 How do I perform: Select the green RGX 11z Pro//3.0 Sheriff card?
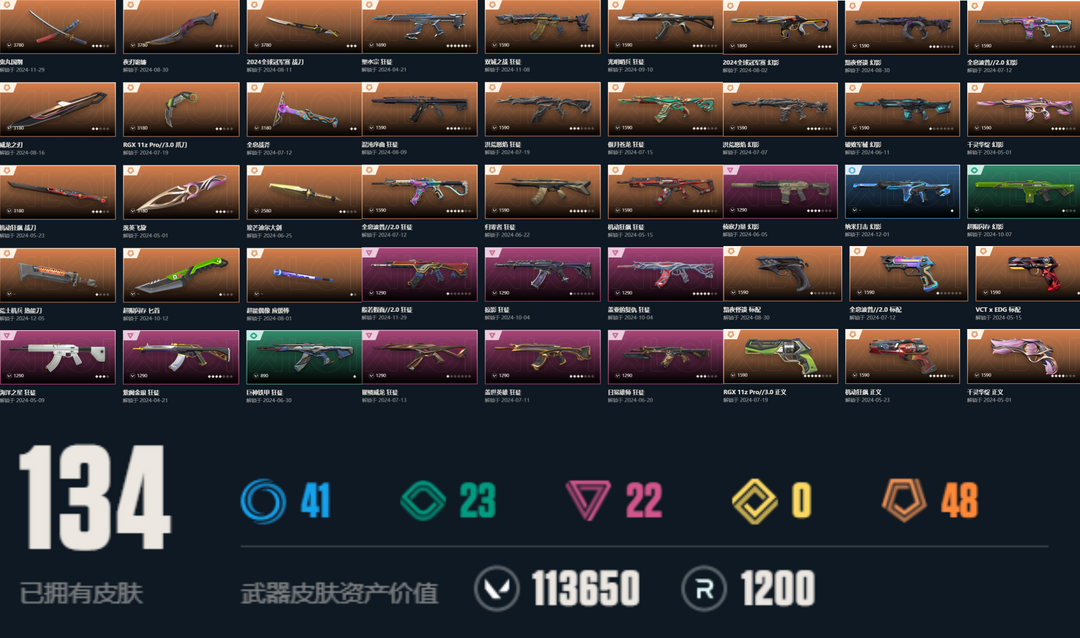[780, 357]
